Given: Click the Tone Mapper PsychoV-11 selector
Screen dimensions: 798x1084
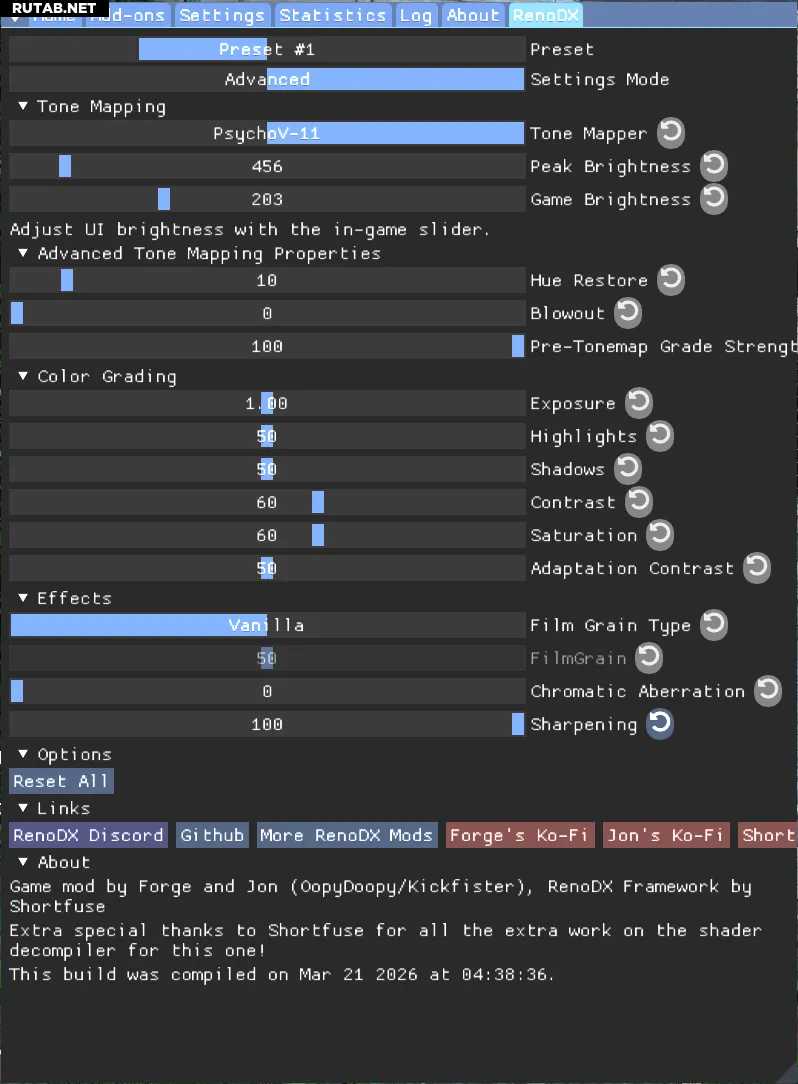Looking at the screenshot, I should pos(266,133).
